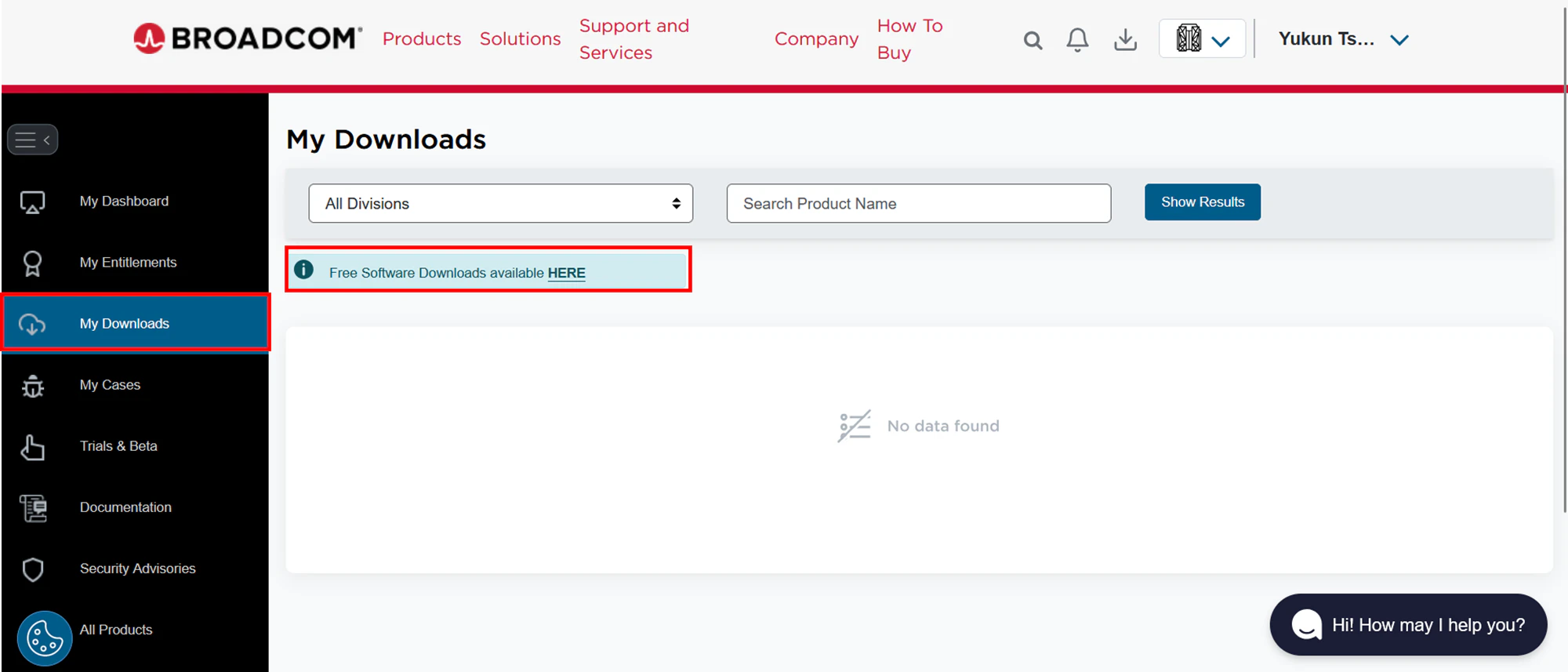Open the How To Buy menu
Viewport: 1568px width, 672px height.
909,39
